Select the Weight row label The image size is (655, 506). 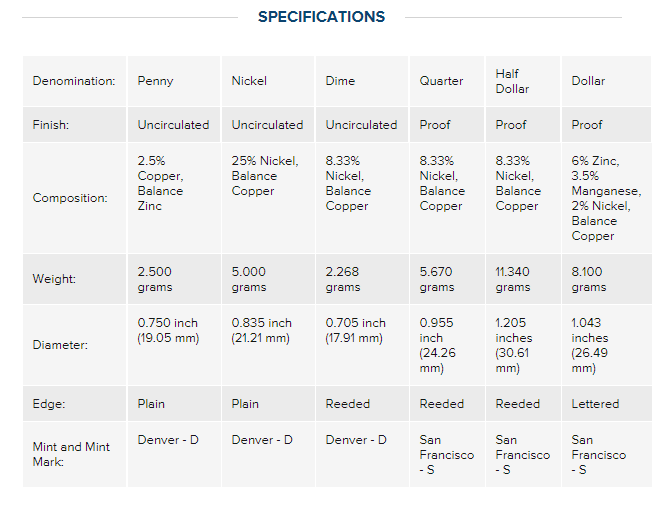[x=54, y=279]
